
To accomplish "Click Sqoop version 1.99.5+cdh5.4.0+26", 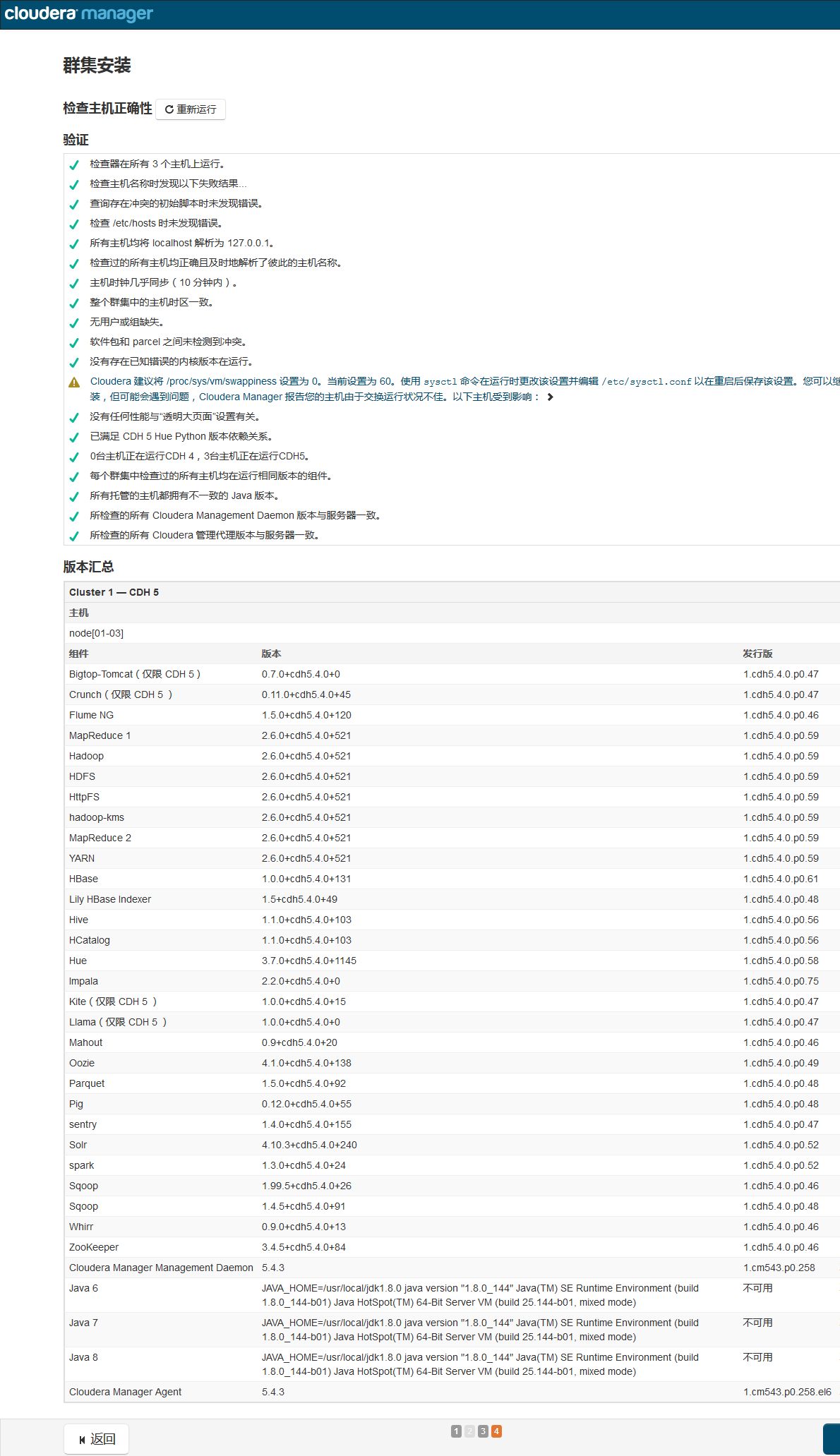I will coord(306,1186).
